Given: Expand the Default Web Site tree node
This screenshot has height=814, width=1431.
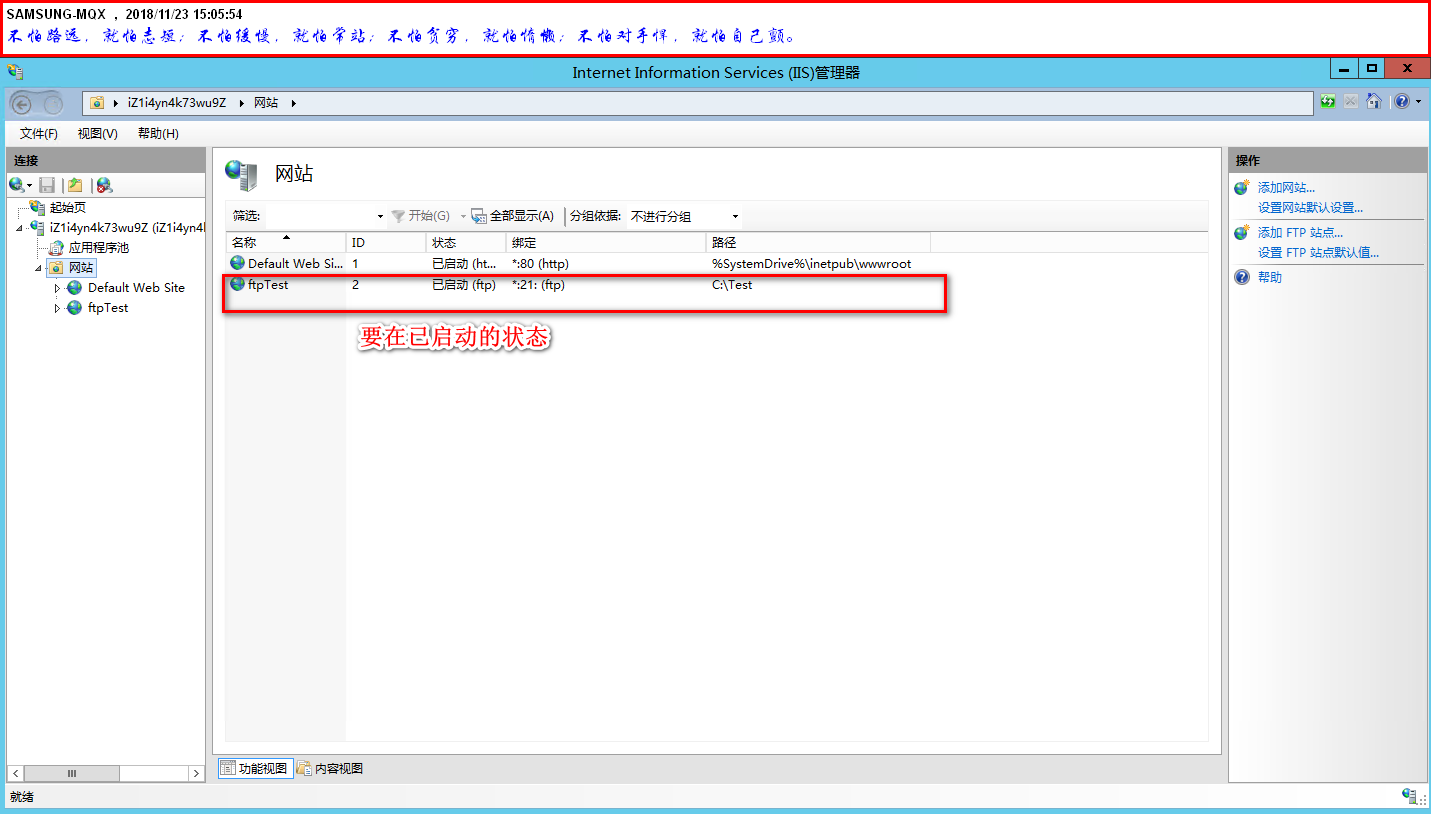Looking at the screenshot, I should tap(58, 287).
